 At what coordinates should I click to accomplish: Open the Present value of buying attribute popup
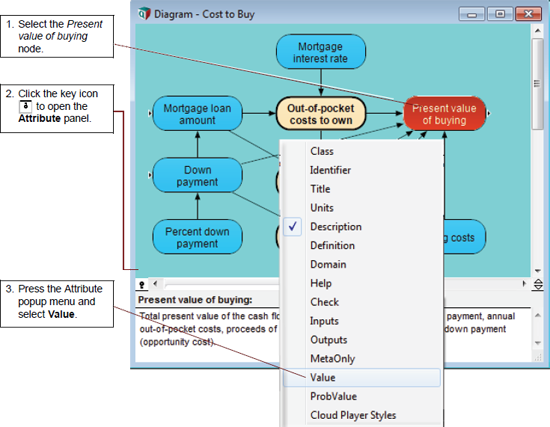195,300
